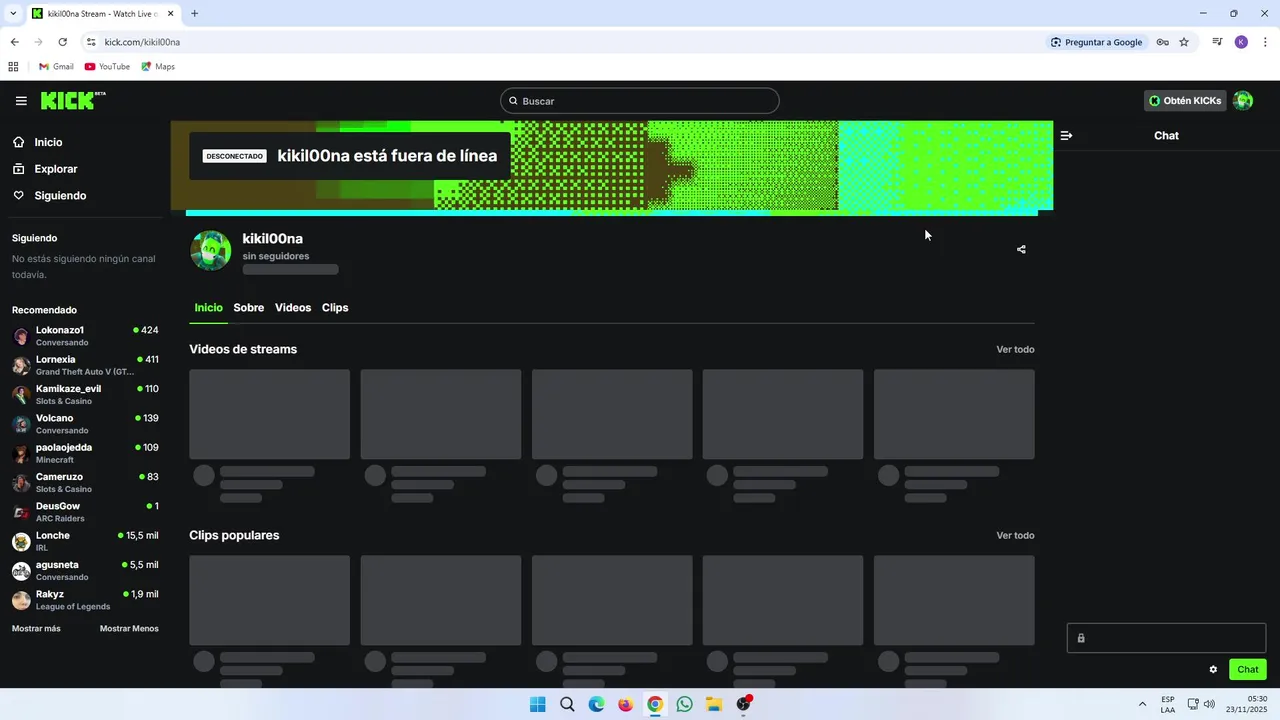Click the Siguiendo heart icon
Image resolution: width=1280 pixels, height=720 pixels.
[19, 195]
